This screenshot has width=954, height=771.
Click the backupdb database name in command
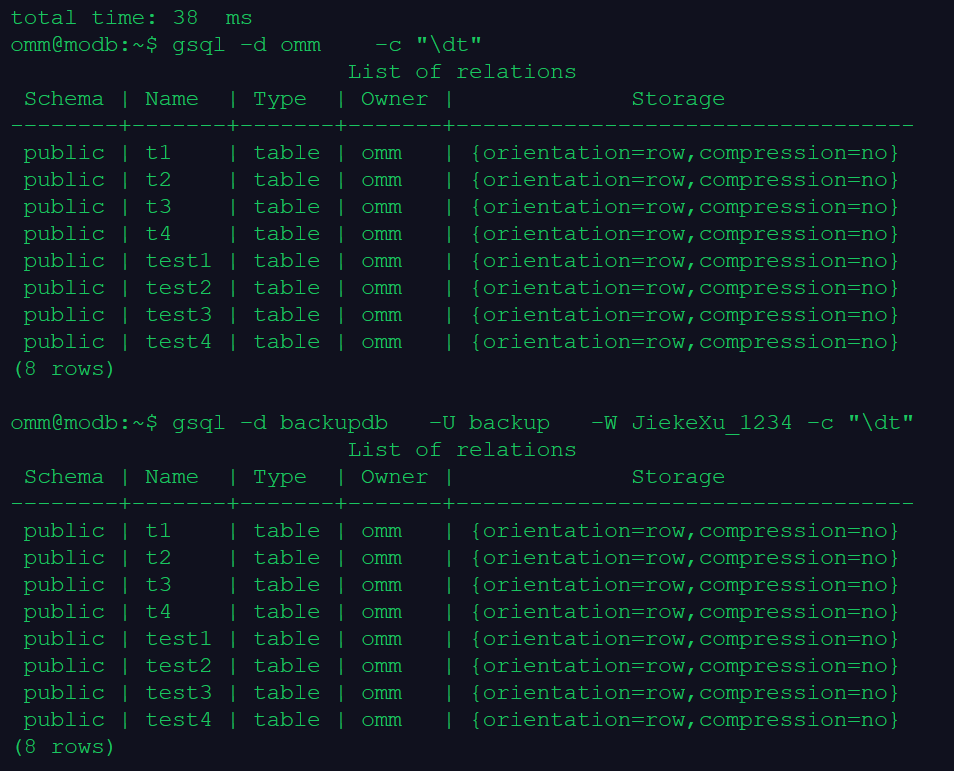pyautogui.click(x=333, y=423)
